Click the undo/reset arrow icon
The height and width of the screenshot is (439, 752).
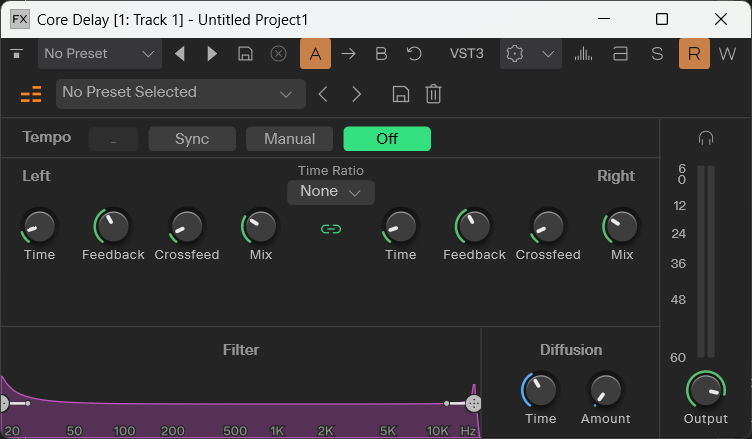tap(414, 53)
